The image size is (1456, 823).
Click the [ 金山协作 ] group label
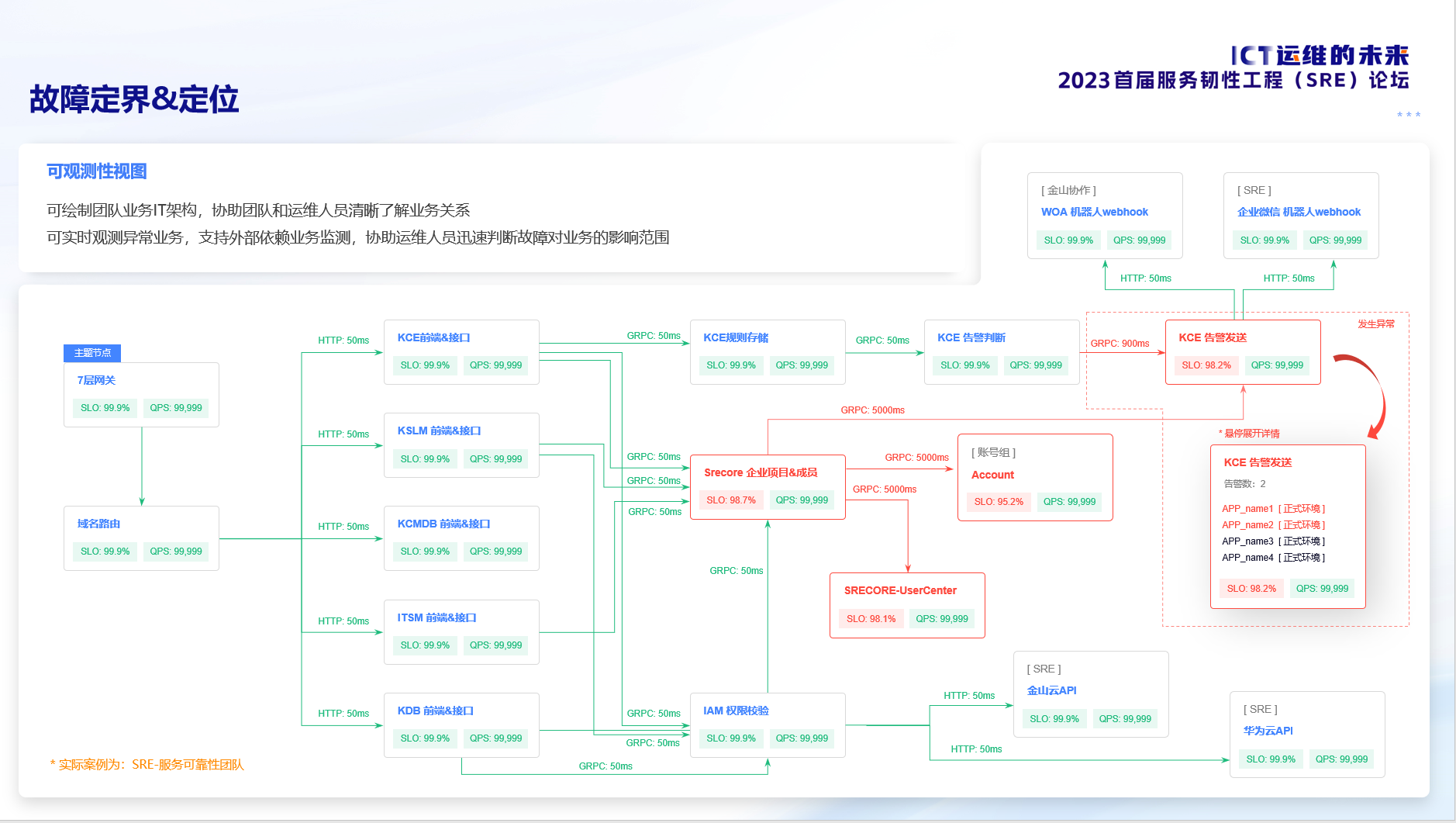[x=1068, y=190]
